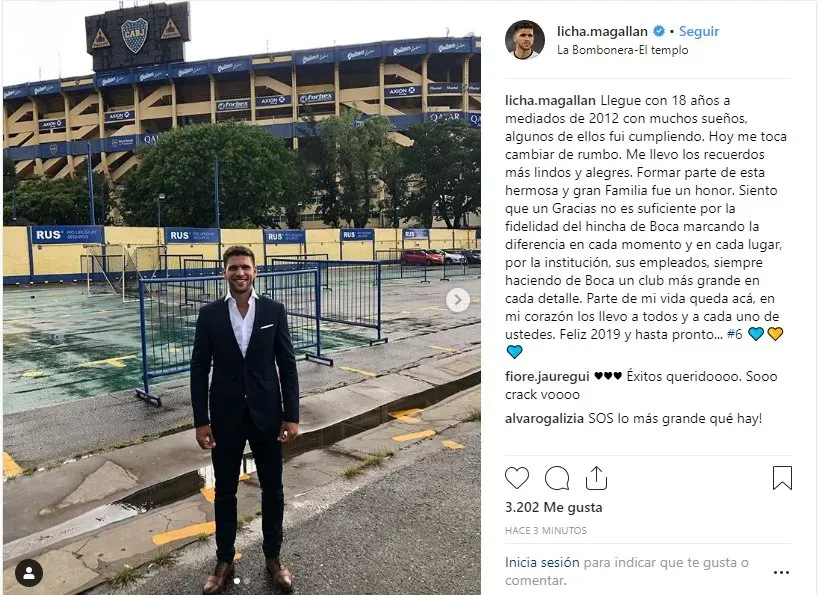
Task: View the 3.202 Me gusta likes list
Action: point(554,507)
